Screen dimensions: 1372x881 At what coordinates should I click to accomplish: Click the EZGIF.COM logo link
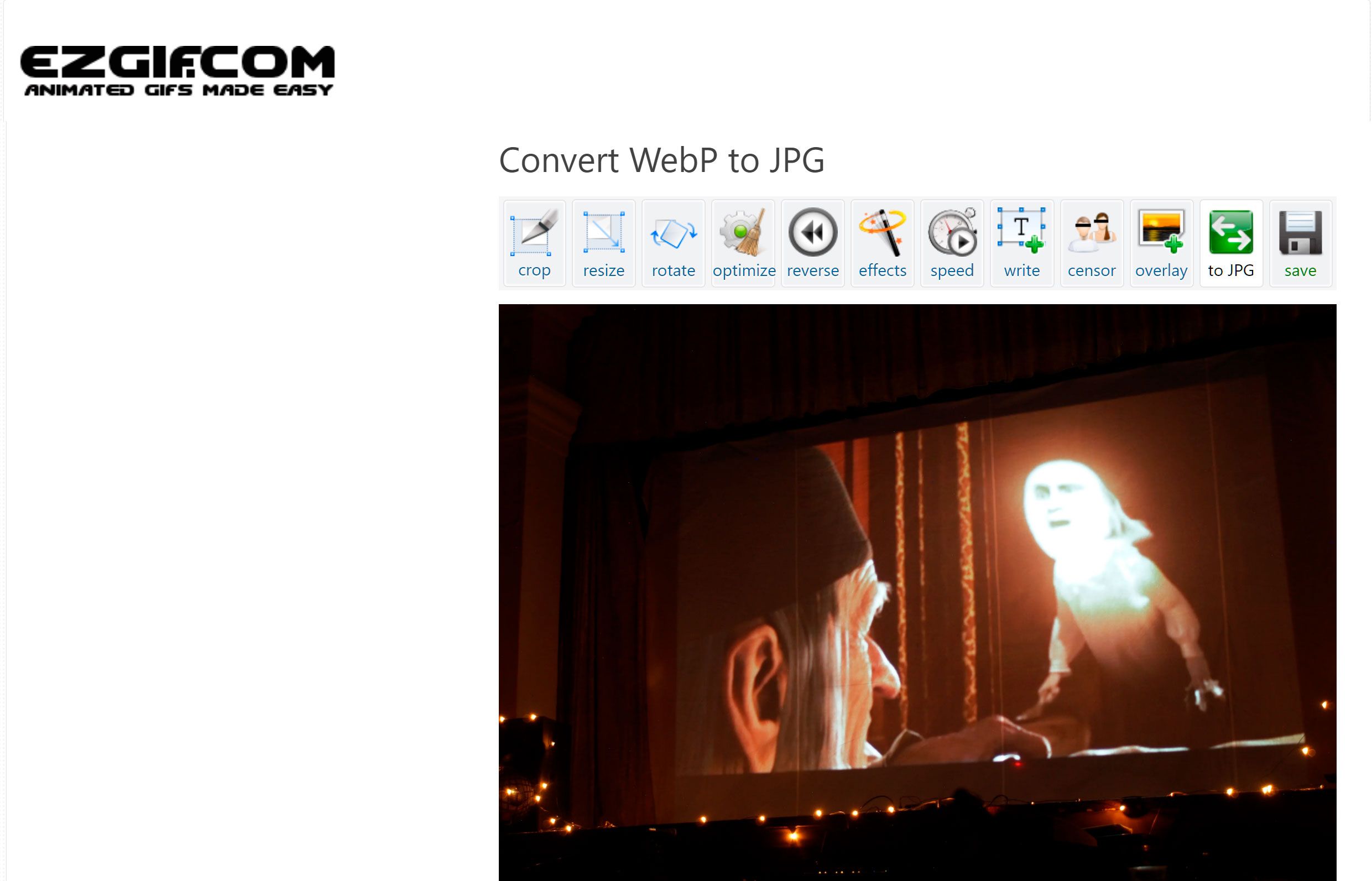(x=177, y=69)
